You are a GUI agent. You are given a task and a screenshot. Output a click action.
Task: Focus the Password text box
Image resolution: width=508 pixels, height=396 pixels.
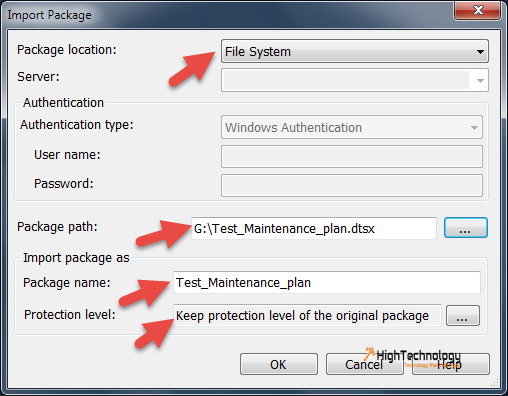(x=352, y=185)
